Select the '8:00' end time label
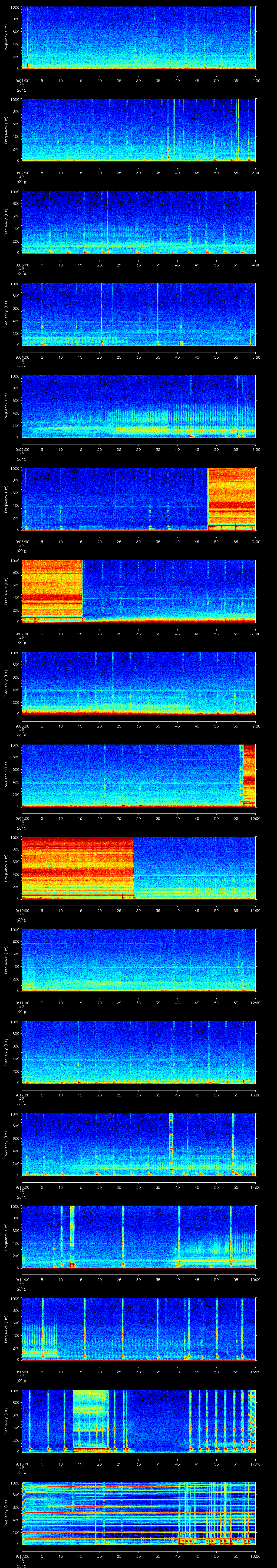 (x=256, y=634)
